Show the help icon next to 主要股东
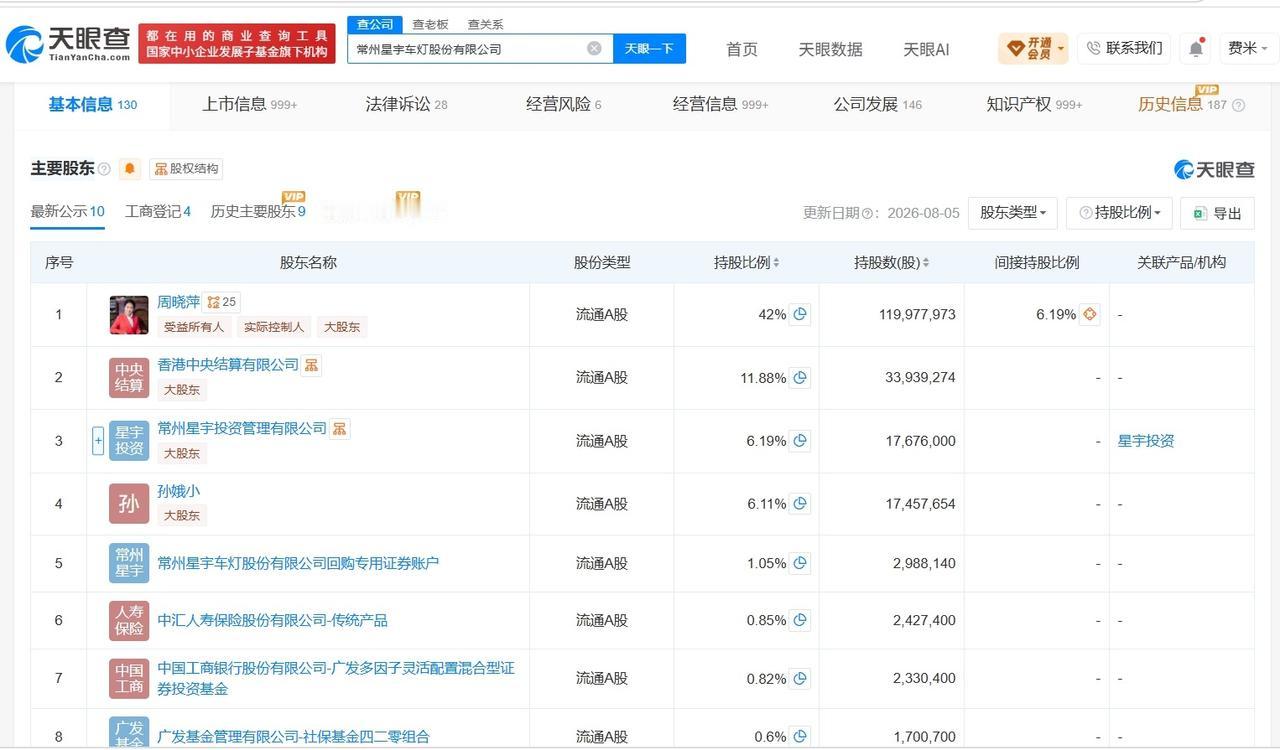This screenshot has height=750, width=1280. click(104, 169)
